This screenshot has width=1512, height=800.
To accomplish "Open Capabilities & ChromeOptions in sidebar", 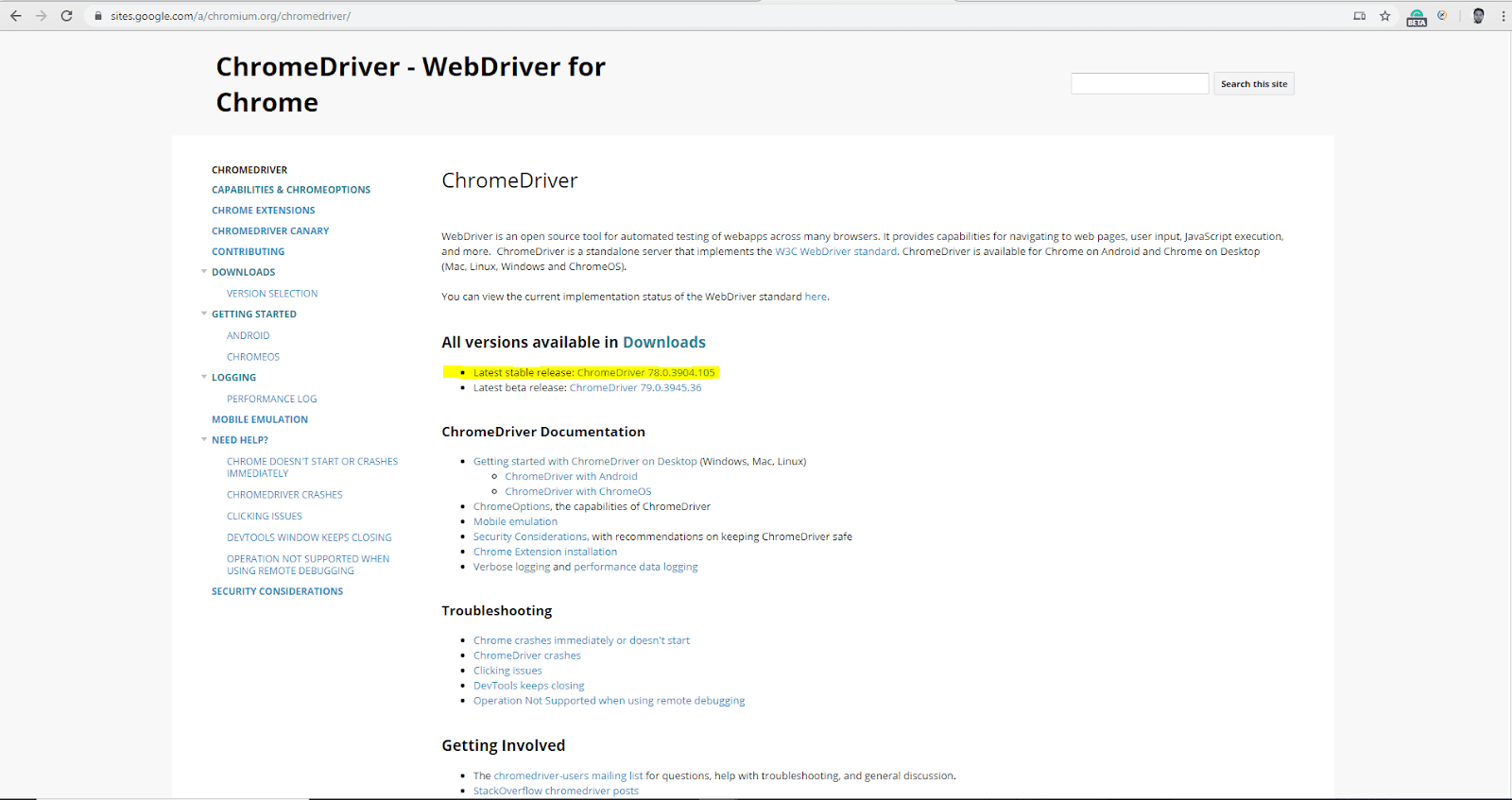I will pos(290,190).
